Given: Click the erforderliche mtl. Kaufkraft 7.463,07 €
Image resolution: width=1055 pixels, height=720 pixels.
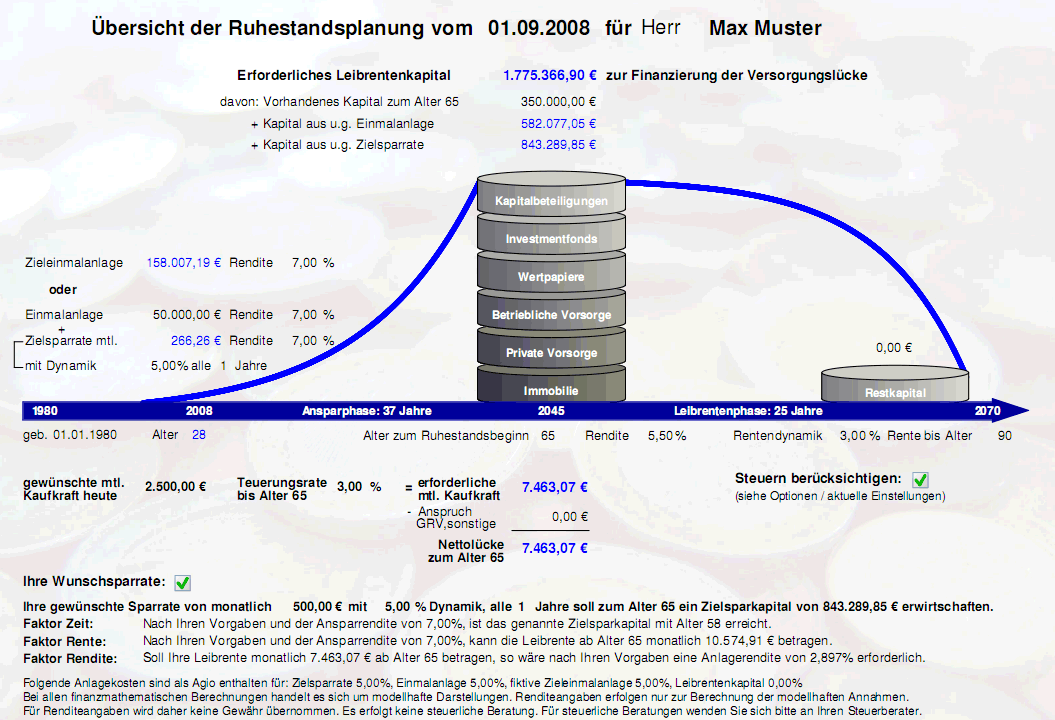Looking at the screenshot, I should click(554, 487).
